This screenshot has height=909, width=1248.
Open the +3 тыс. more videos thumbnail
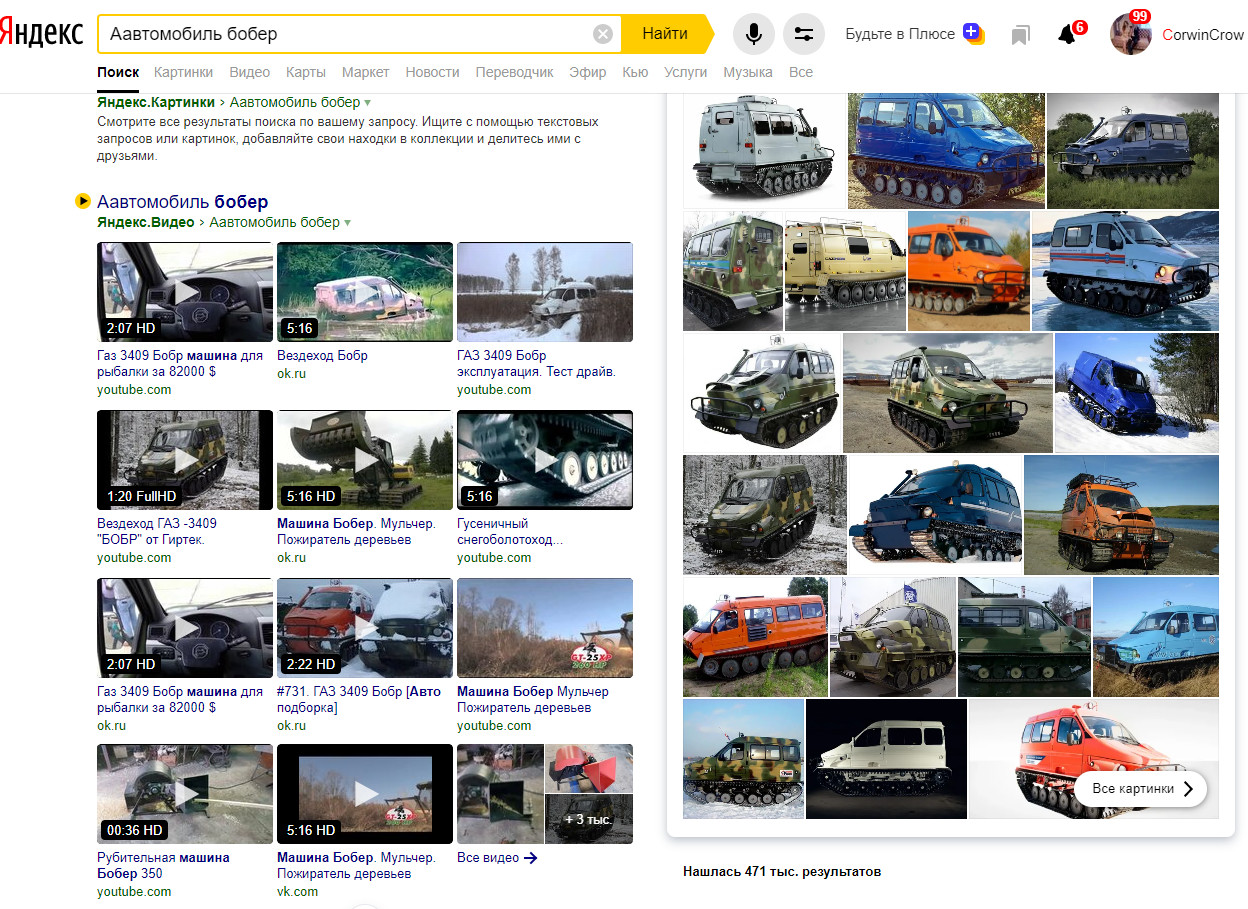(x=589, y=819)
